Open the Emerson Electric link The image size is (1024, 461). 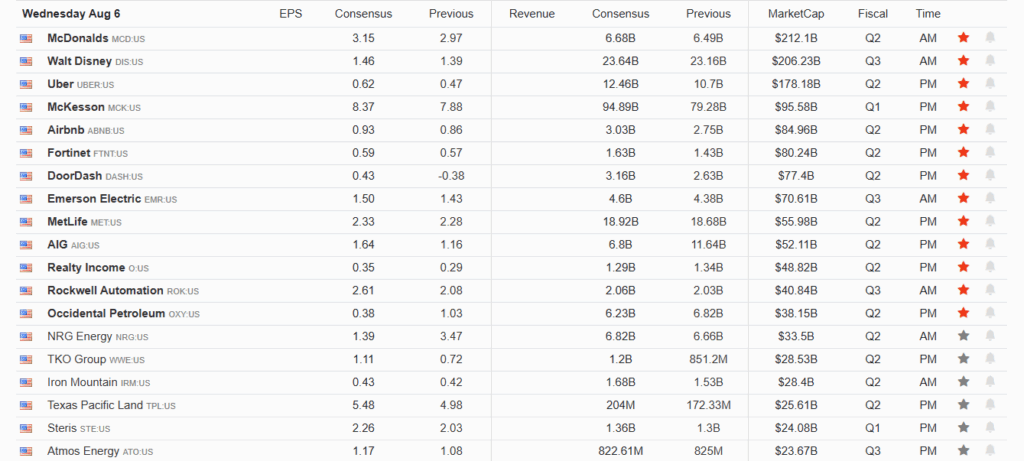click(94, 199)
